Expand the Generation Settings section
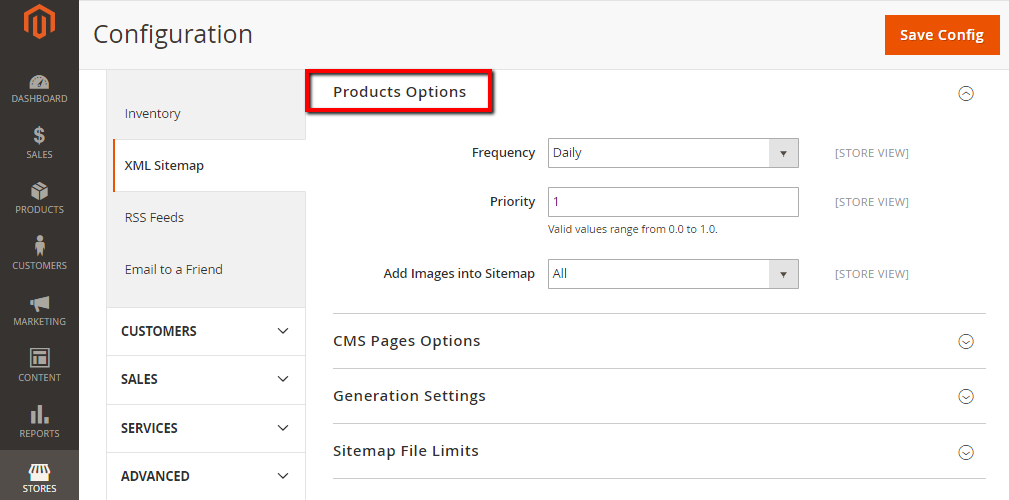1009x500 pixels. [x=965, y=396]
